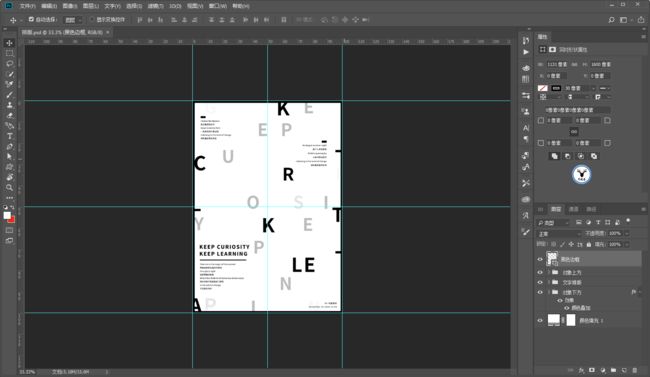Toggle visibility of the topmost layer
Screen dimensions: 650x377
tap(540, 259)
